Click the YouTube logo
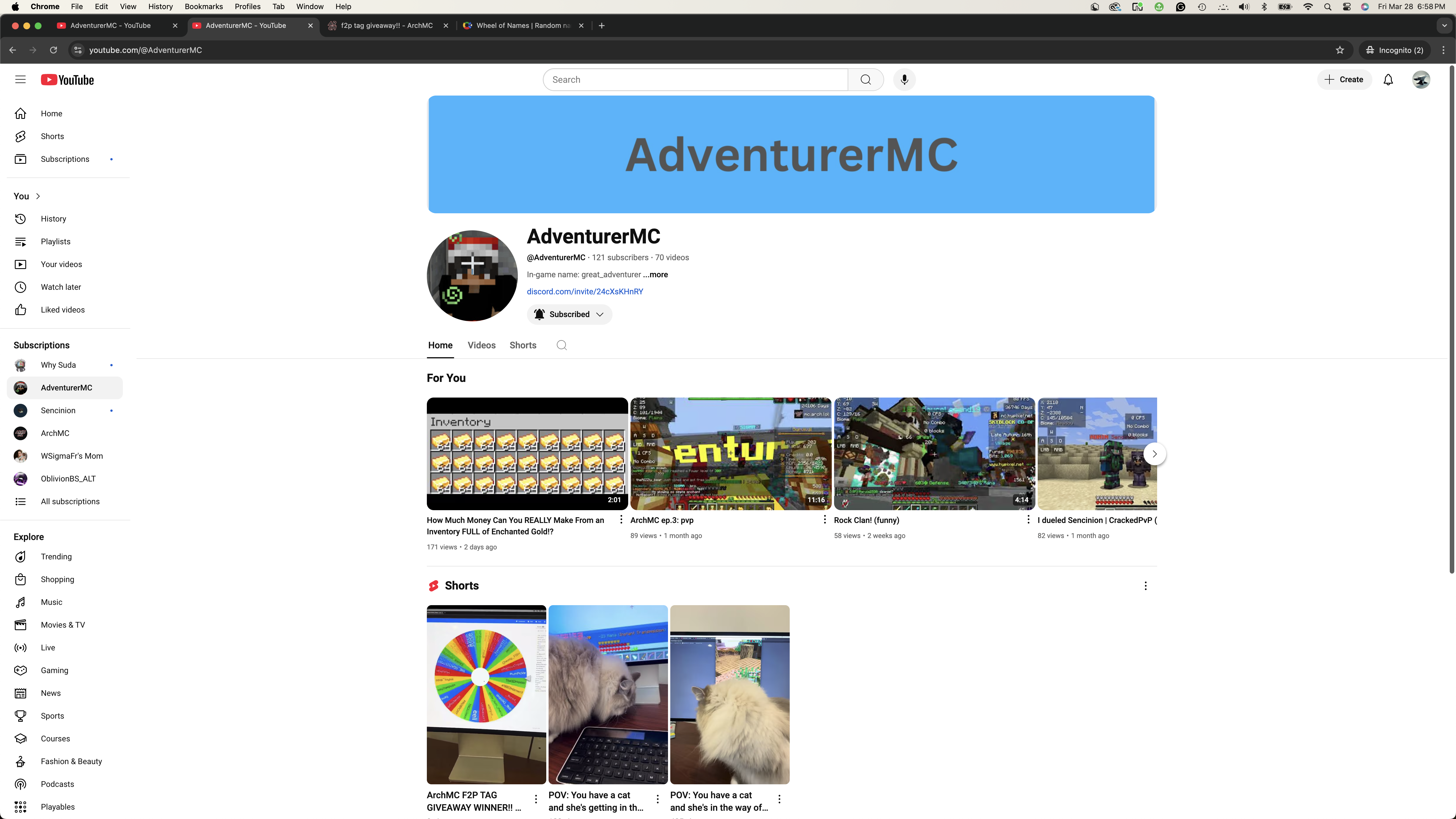The height and width of the screenshot is (819, 1456). click(x=67, y=80)
